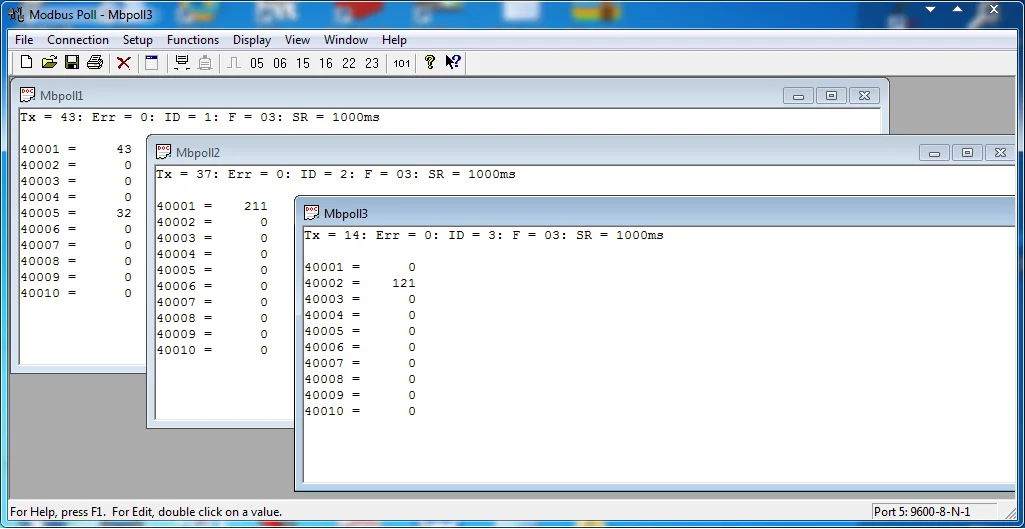The height and width of the screenshot is (529, 1025).
Task: Click the yellow question mark About icon
Action: pyautogui.click(x=429, y=63)
